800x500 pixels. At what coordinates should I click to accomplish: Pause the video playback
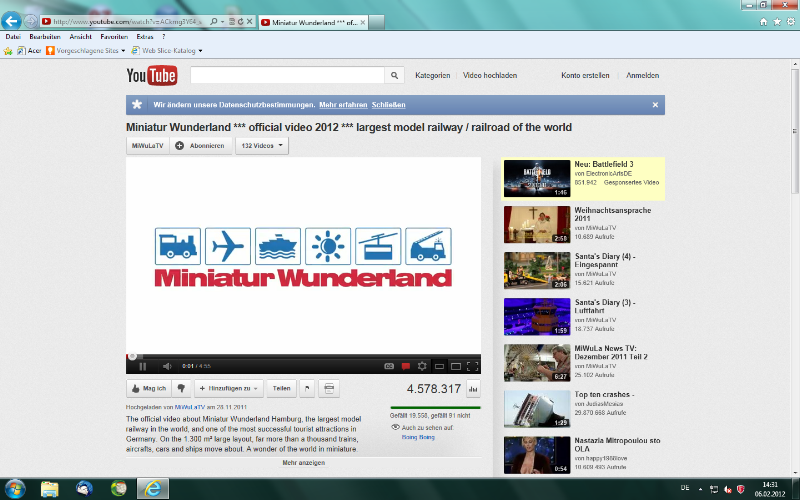(x=142, y=366)
